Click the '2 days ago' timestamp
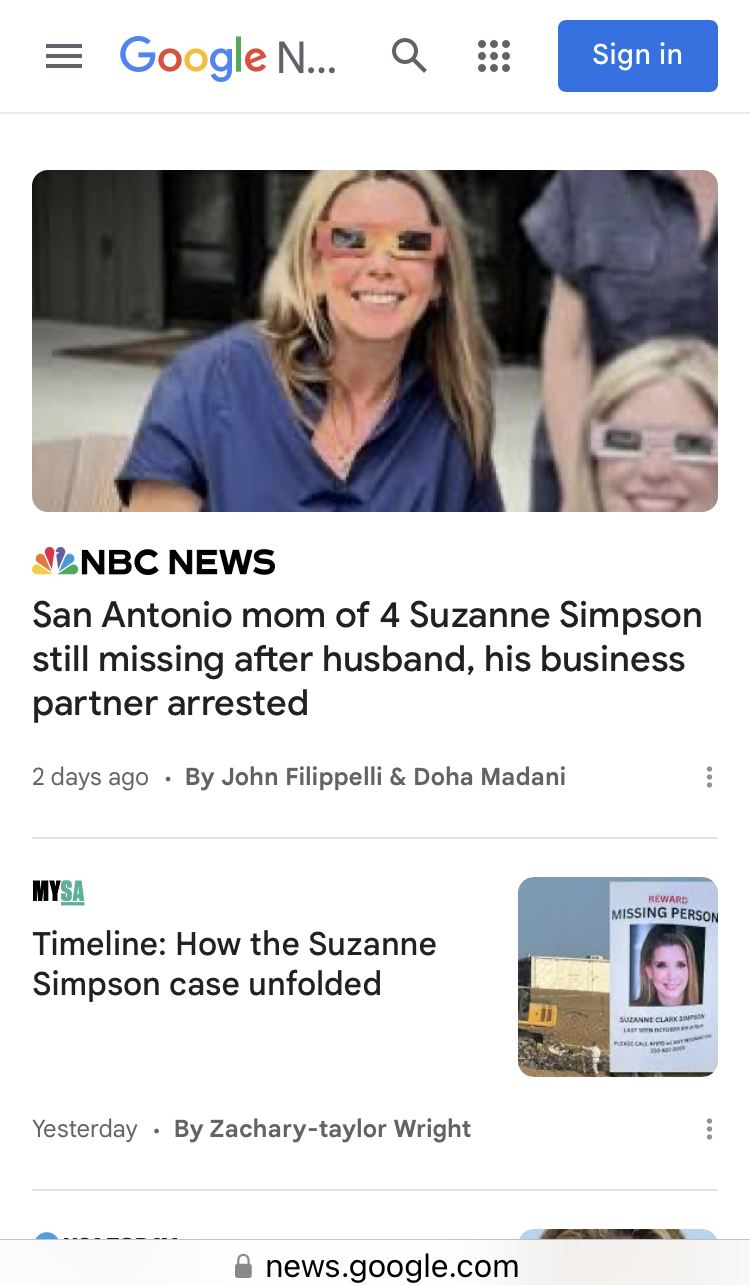Viewport: 750px width, 1285px height. (90, 777)
